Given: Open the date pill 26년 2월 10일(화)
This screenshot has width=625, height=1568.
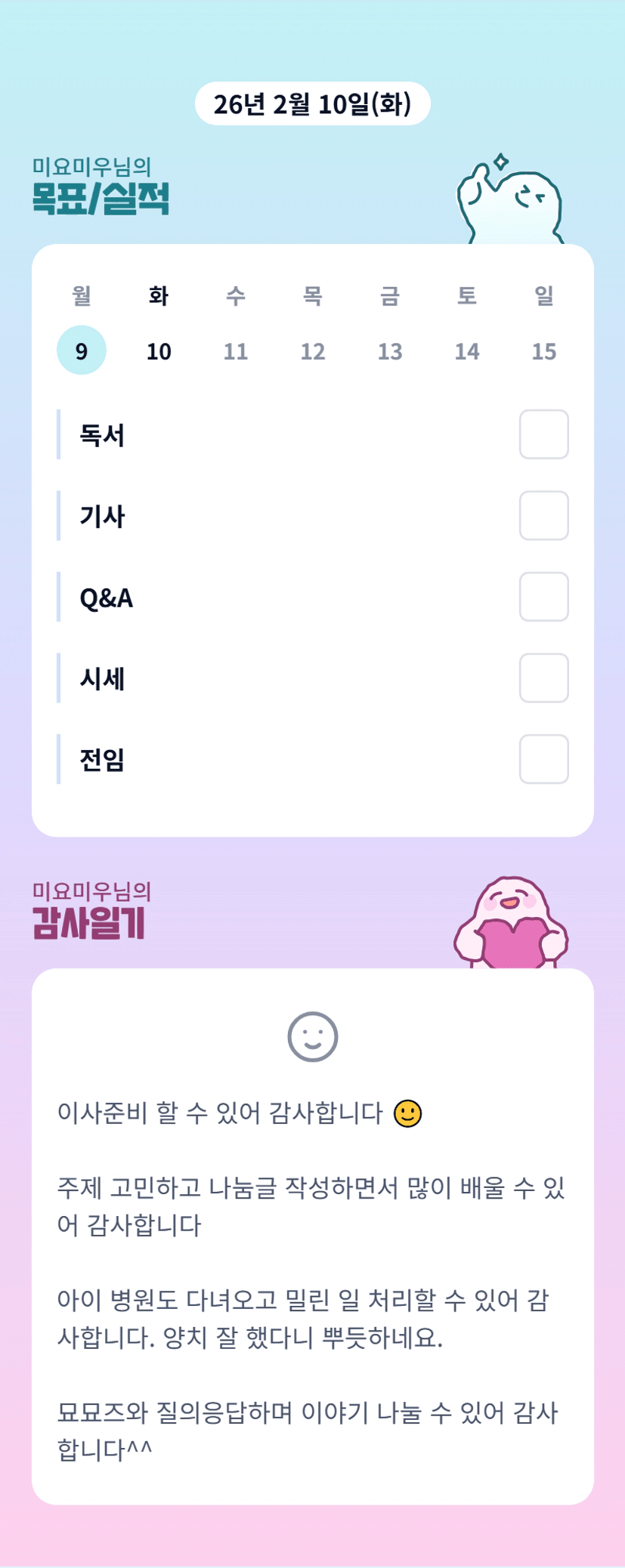Looking at the screenshot, I should tap(312, 103).
